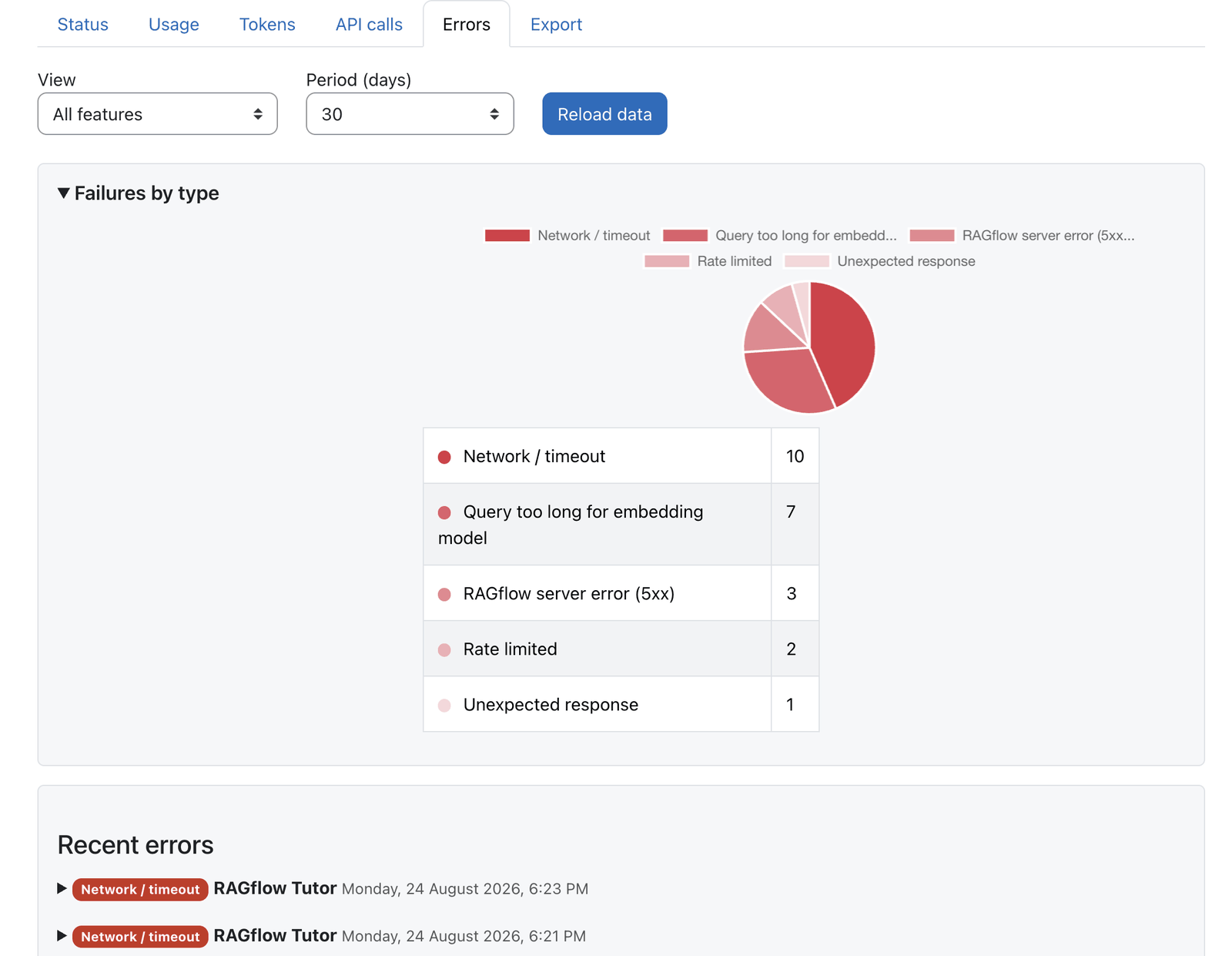Click the count 3 for RAGflow server error
This screenshot has height=956, width=1232.
791,593
